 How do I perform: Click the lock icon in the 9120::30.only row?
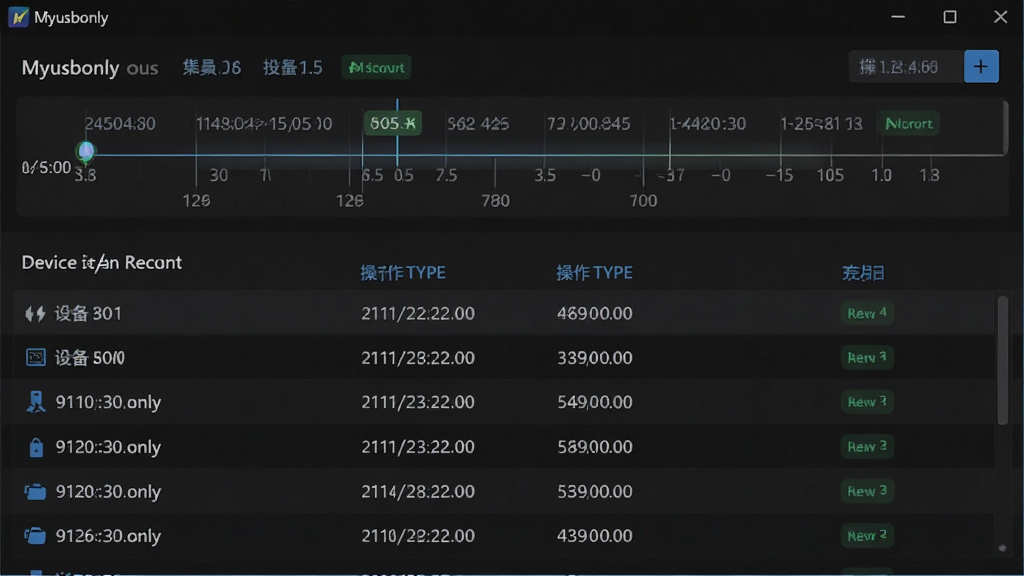[36, 447]
